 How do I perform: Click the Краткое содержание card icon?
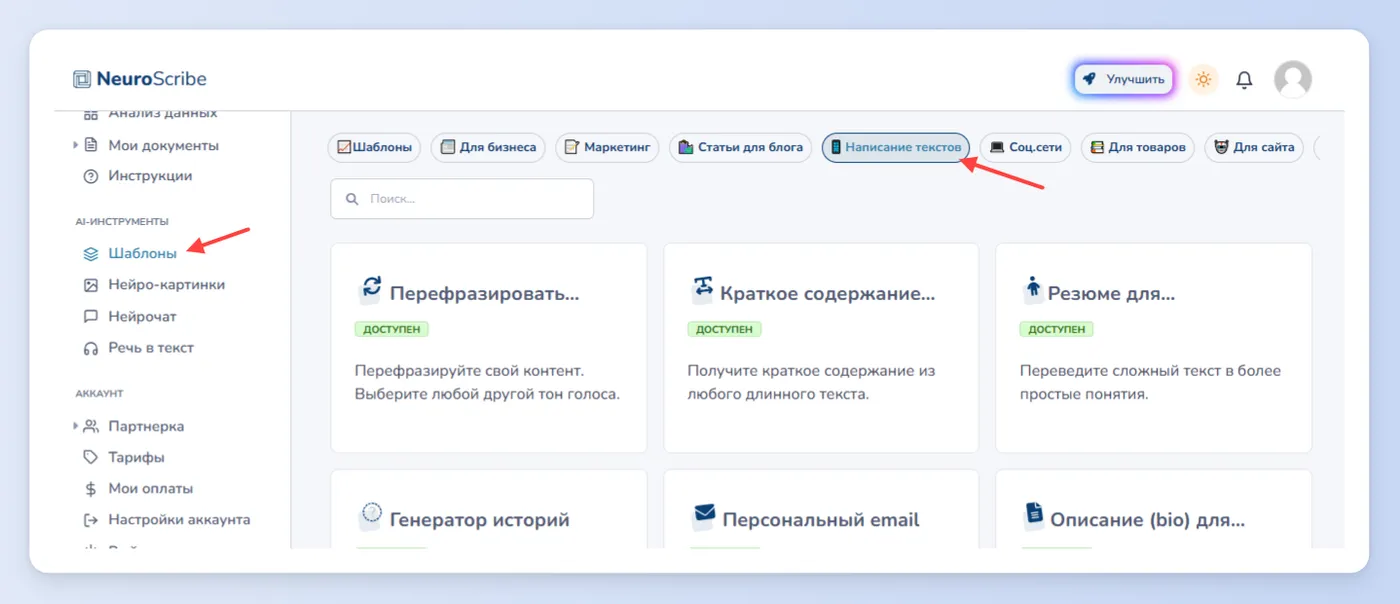click(703, 289)
